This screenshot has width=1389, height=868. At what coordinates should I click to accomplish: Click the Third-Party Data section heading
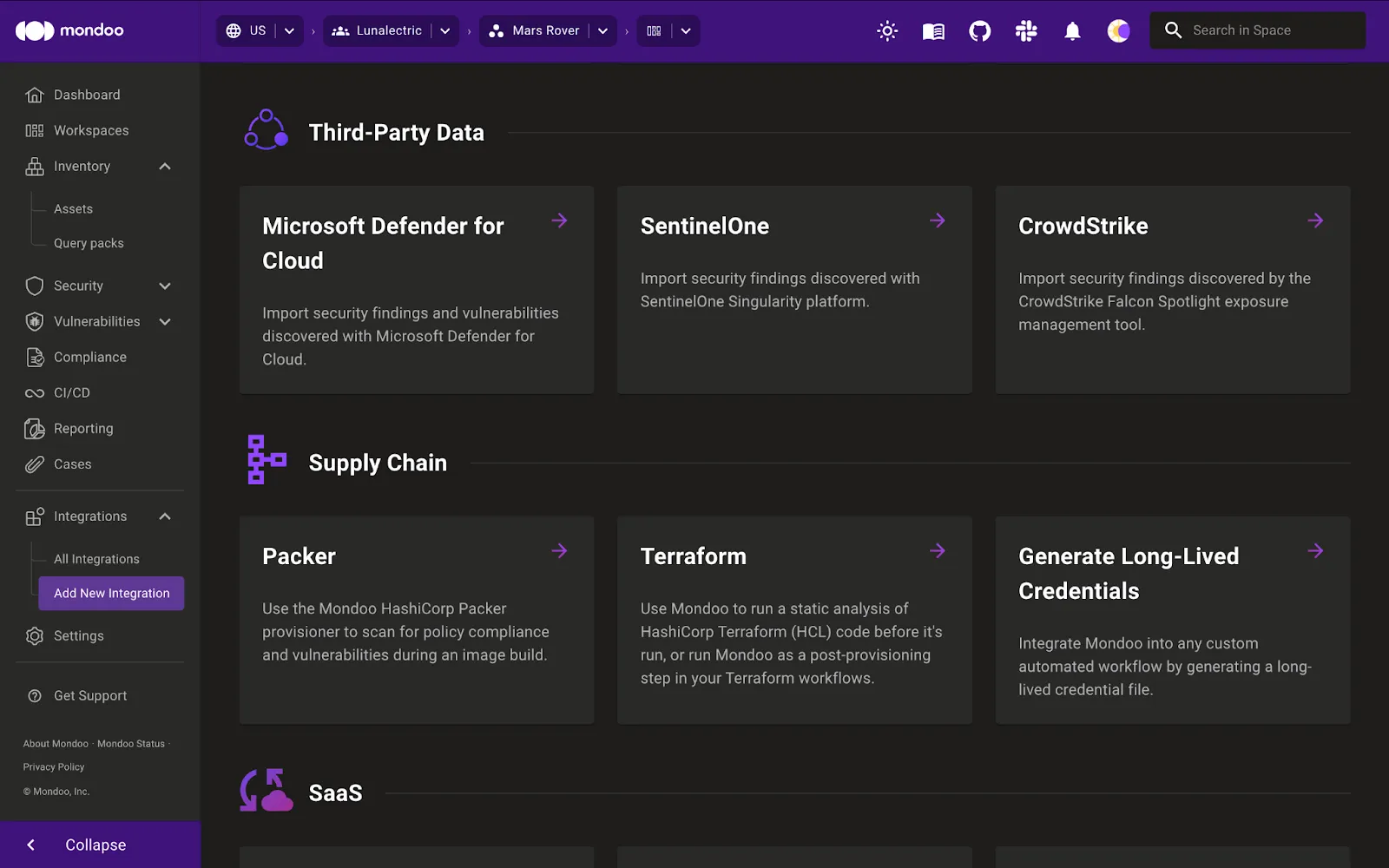click(397, 133)
